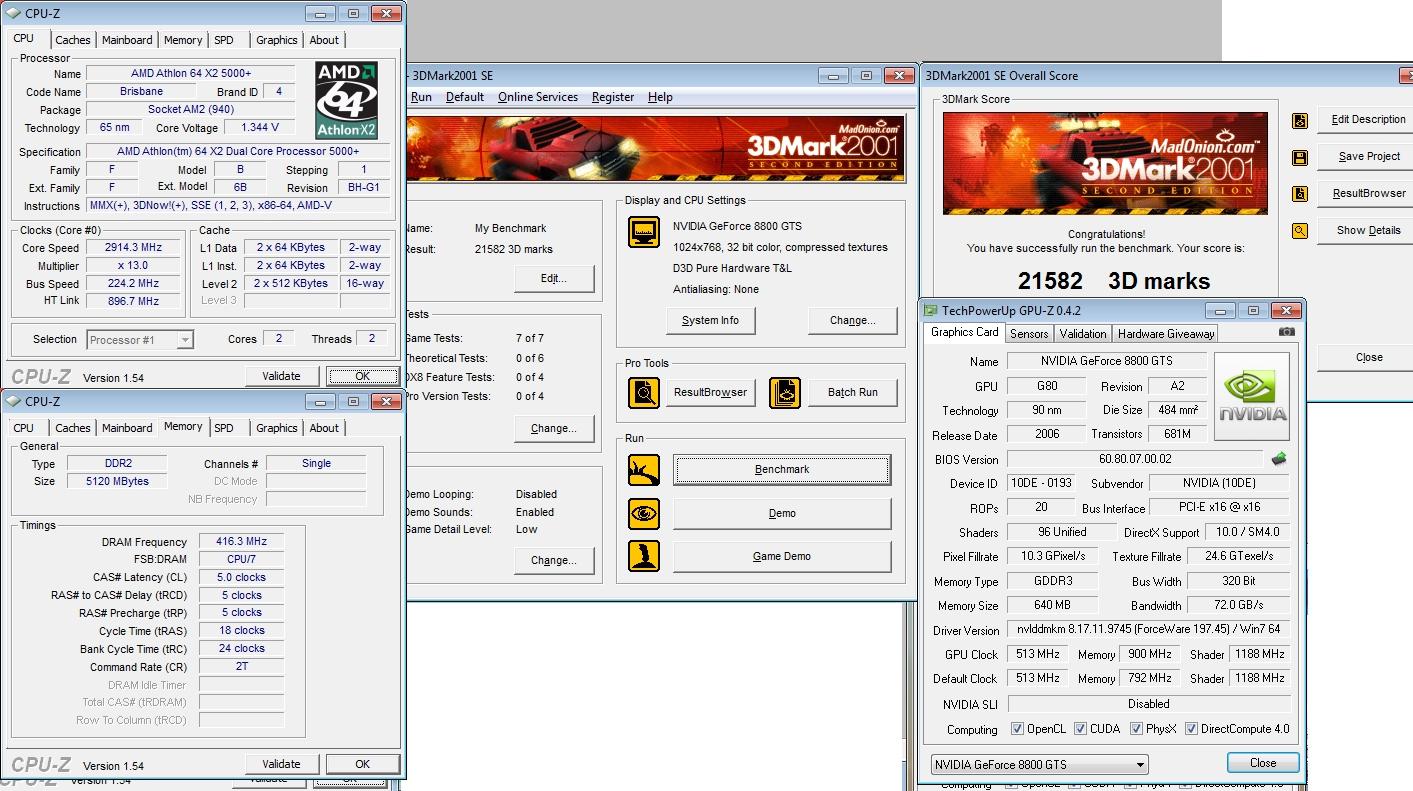Open the GeForce 8800 GTS GPU selector dropdown
1413x791 pixels.
1039,765
